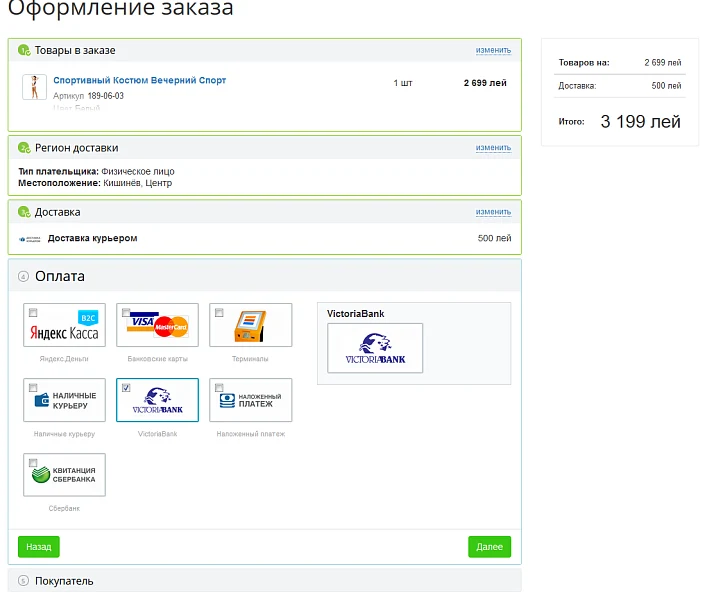
Task: Continue with the Далее button
Action: tap(489, 547)
